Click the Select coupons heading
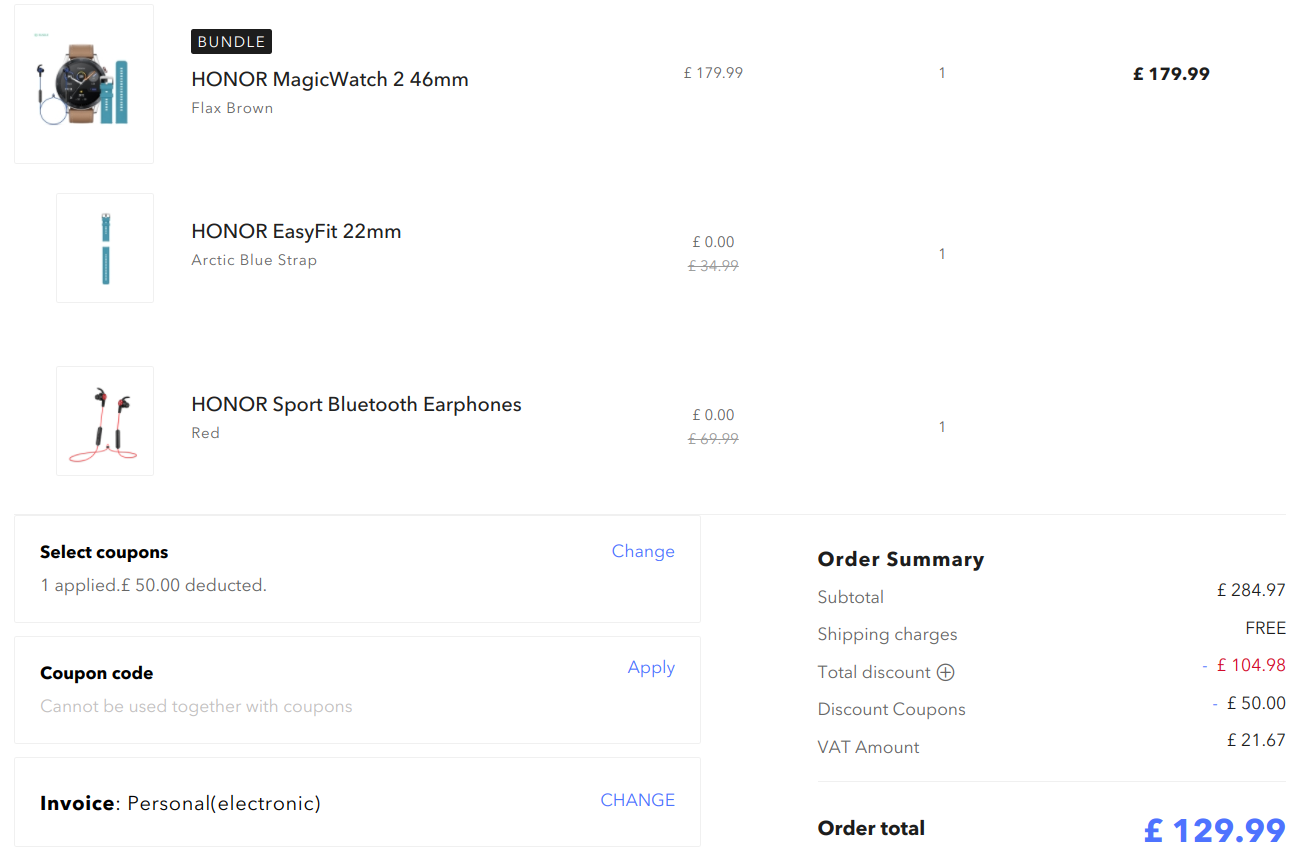The height and width of the screenshot is (851, 1315). tap(104, 552)
